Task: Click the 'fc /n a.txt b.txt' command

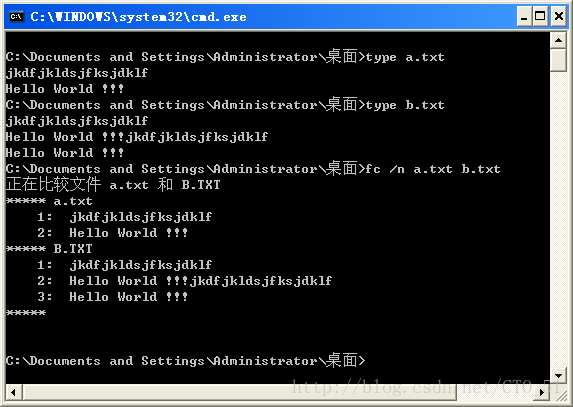Action: [x=433, y=169]
